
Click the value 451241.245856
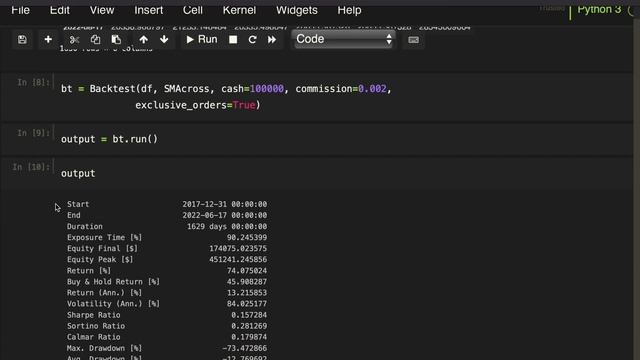(238, 259)
